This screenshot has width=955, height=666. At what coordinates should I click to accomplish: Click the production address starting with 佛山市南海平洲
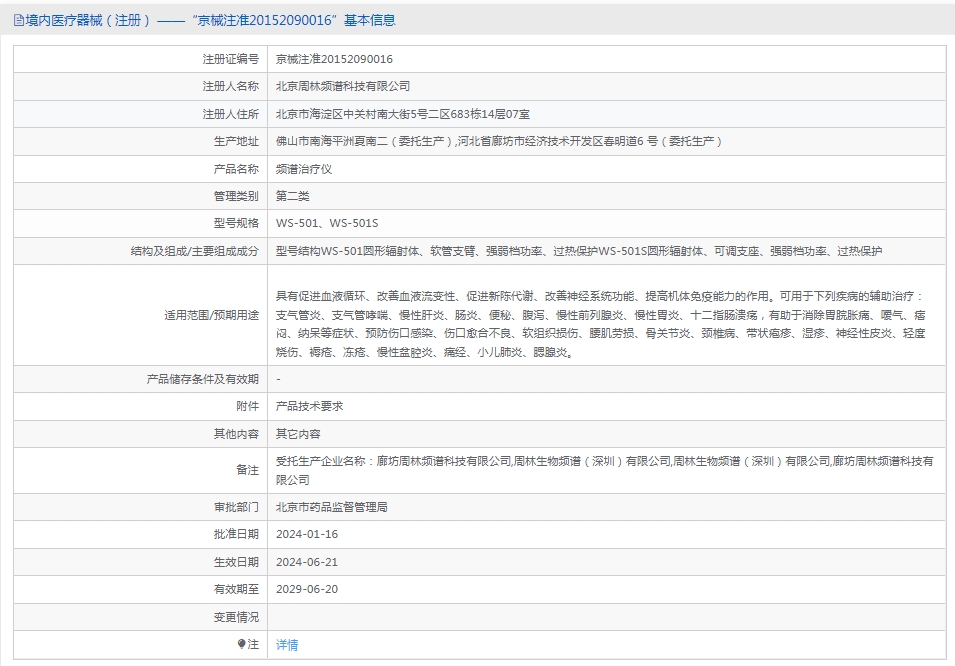[499, 141]
